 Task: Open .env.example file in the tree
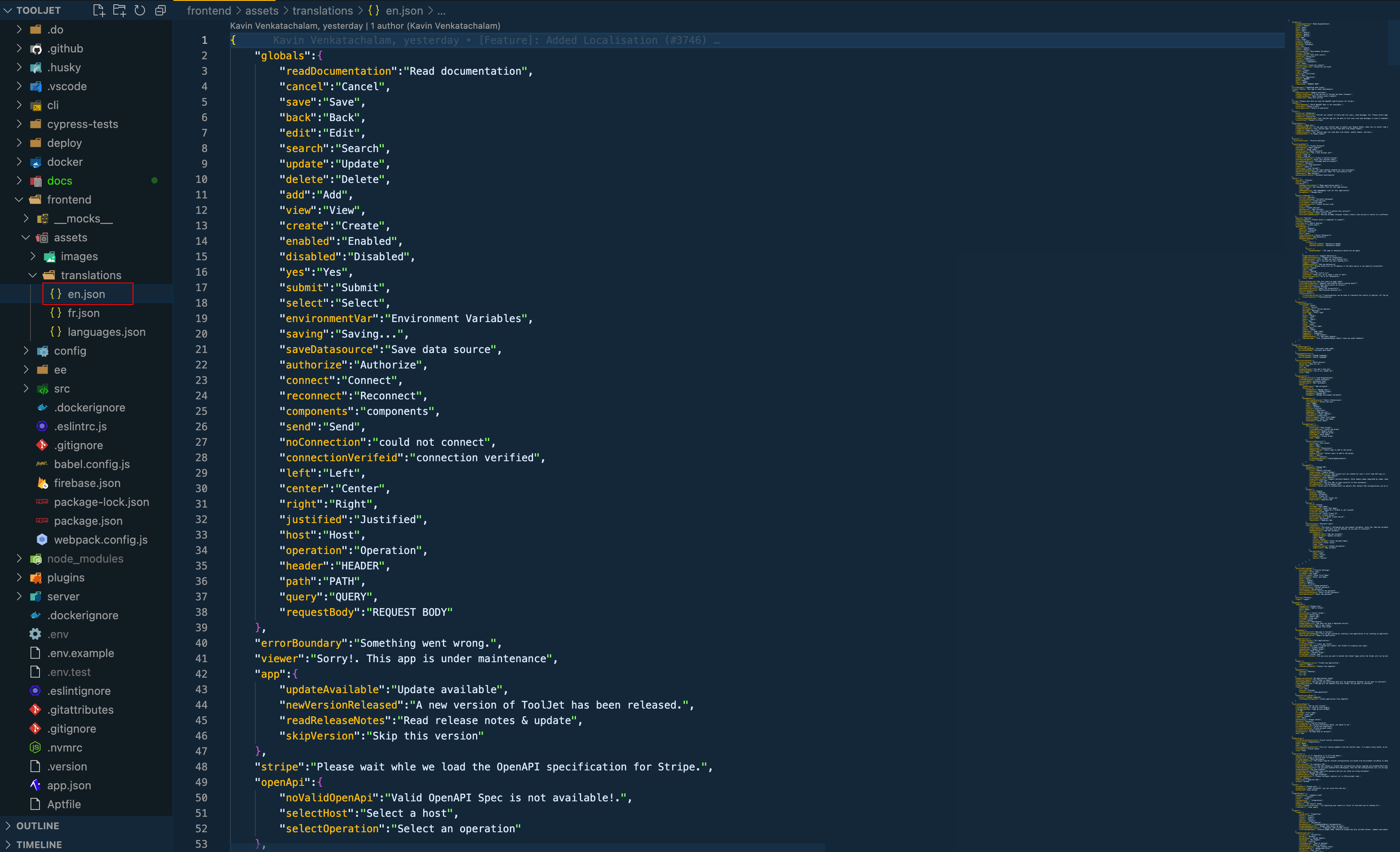pos(81,653)
